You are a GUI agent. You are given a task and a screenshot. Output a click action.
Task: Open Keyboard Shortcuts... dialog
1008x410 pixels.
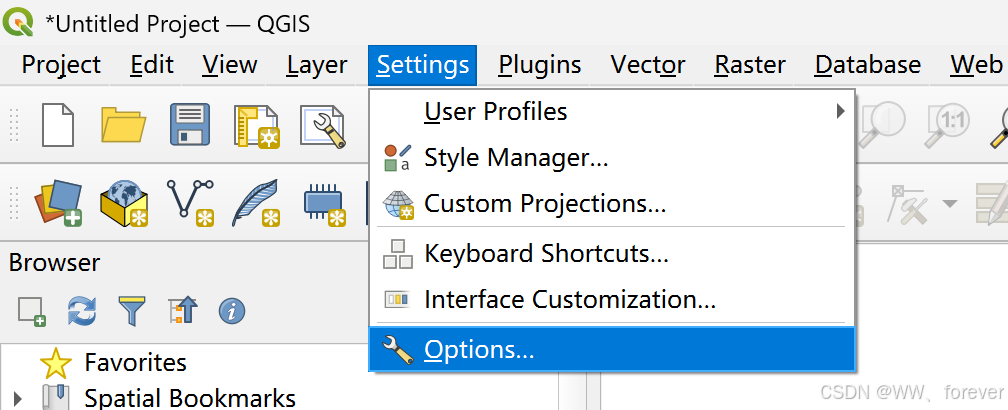click(612, 254)
